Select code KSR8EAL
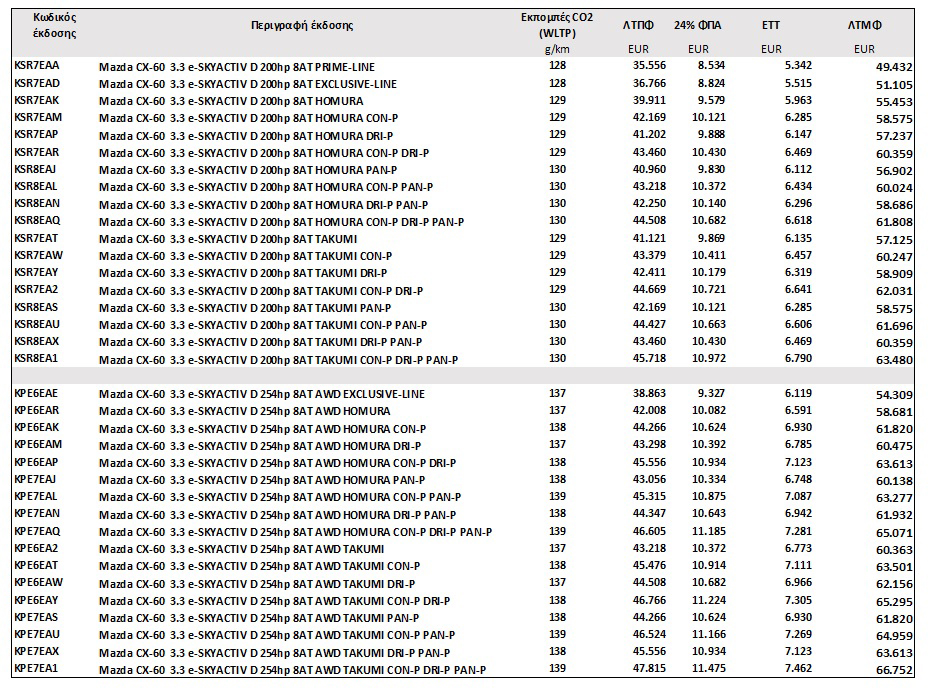This screenshot has height=694, width=930. point(36,186)
